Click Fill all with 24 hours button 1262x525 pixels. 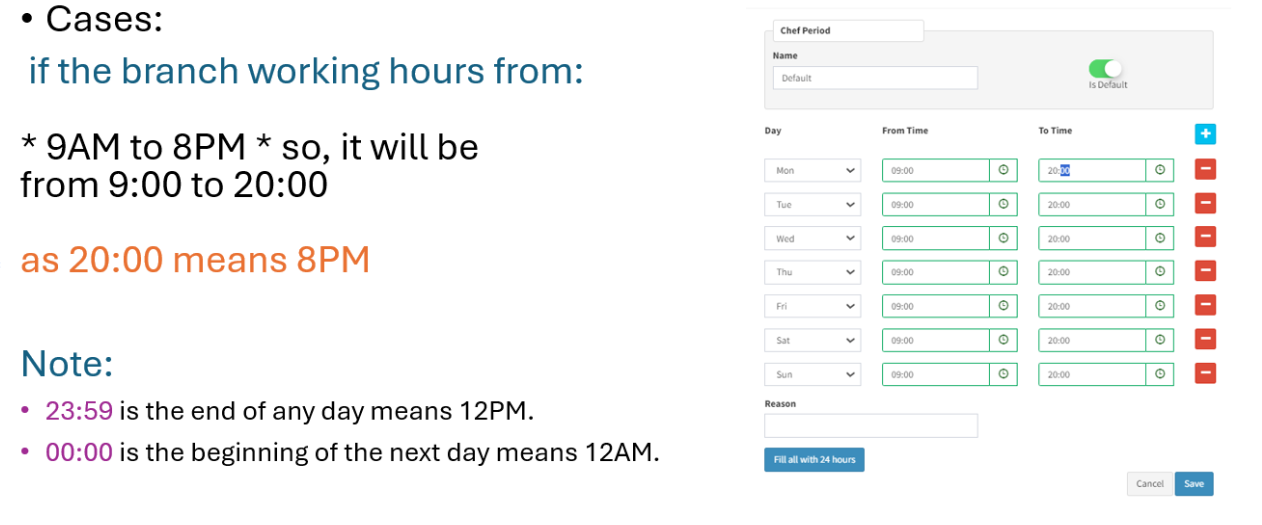tap(814, 459)
